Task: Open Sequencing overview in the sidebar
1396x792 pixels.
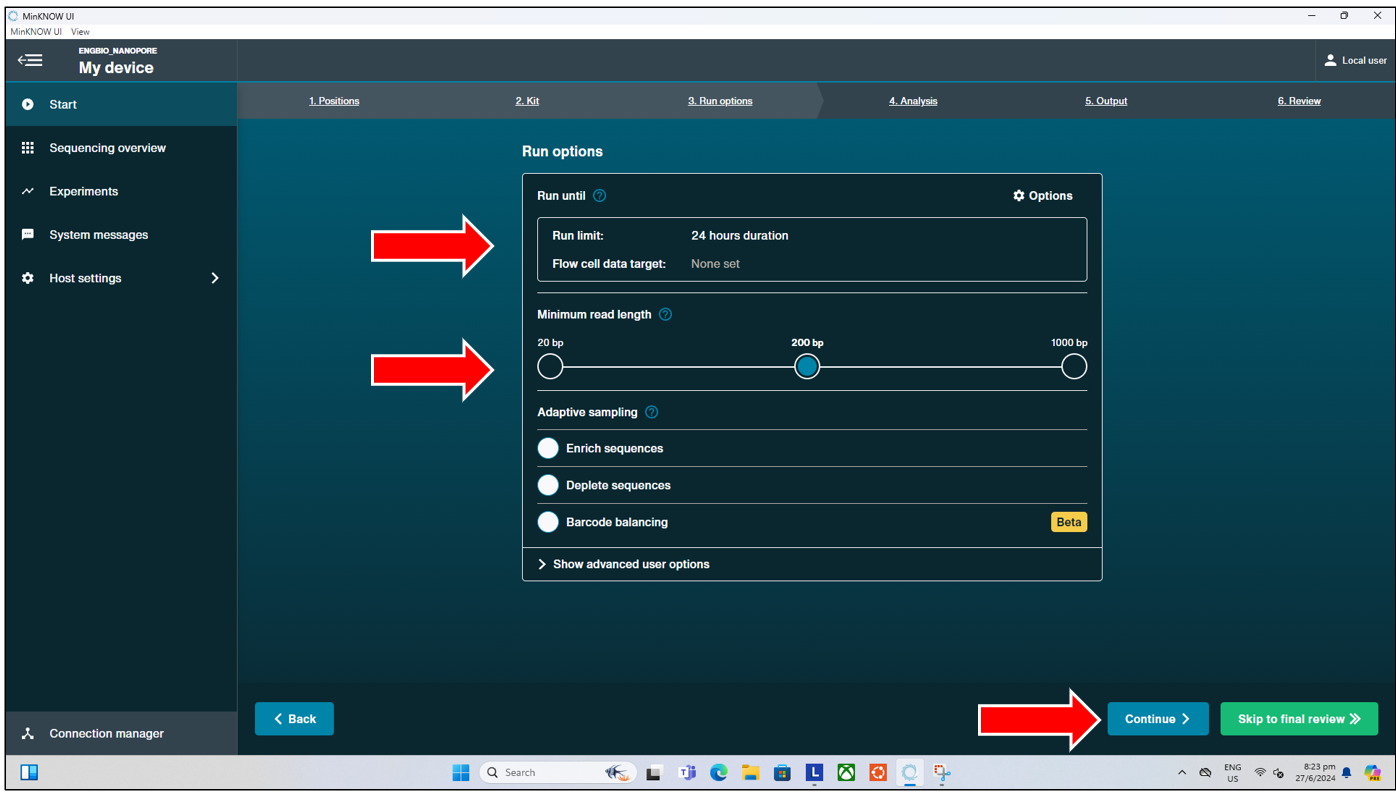Action: click(121, 148)
